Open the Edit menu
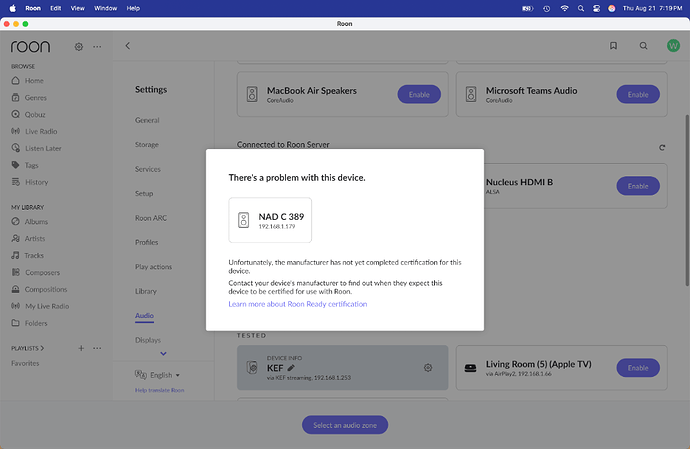690x449 pixels. click(55, 8)
